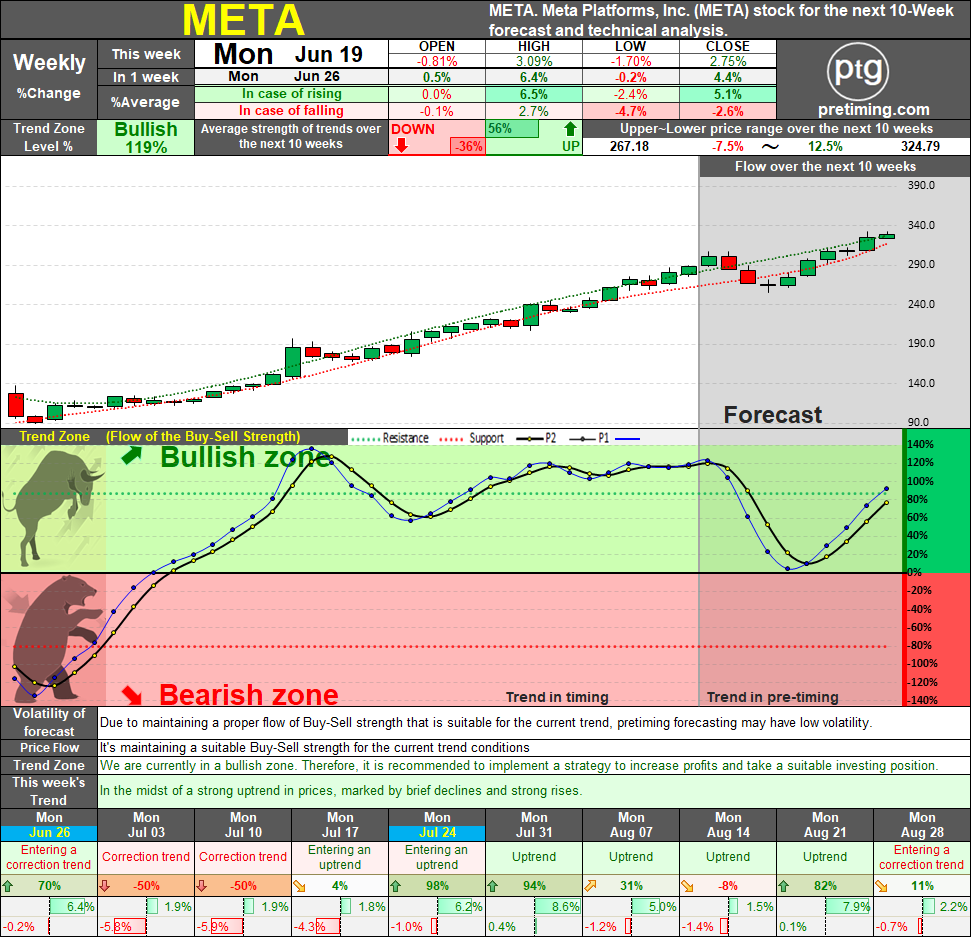Screen dimensions: 971x937
Task: Click the orange arrow next to -8%
Action: [x=687, y=886]
